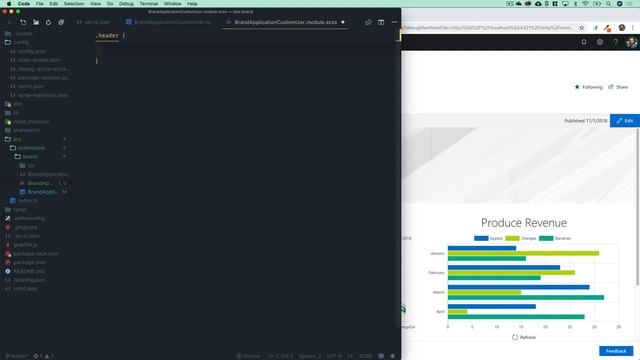Expand the temp folder

click(16, 209)
